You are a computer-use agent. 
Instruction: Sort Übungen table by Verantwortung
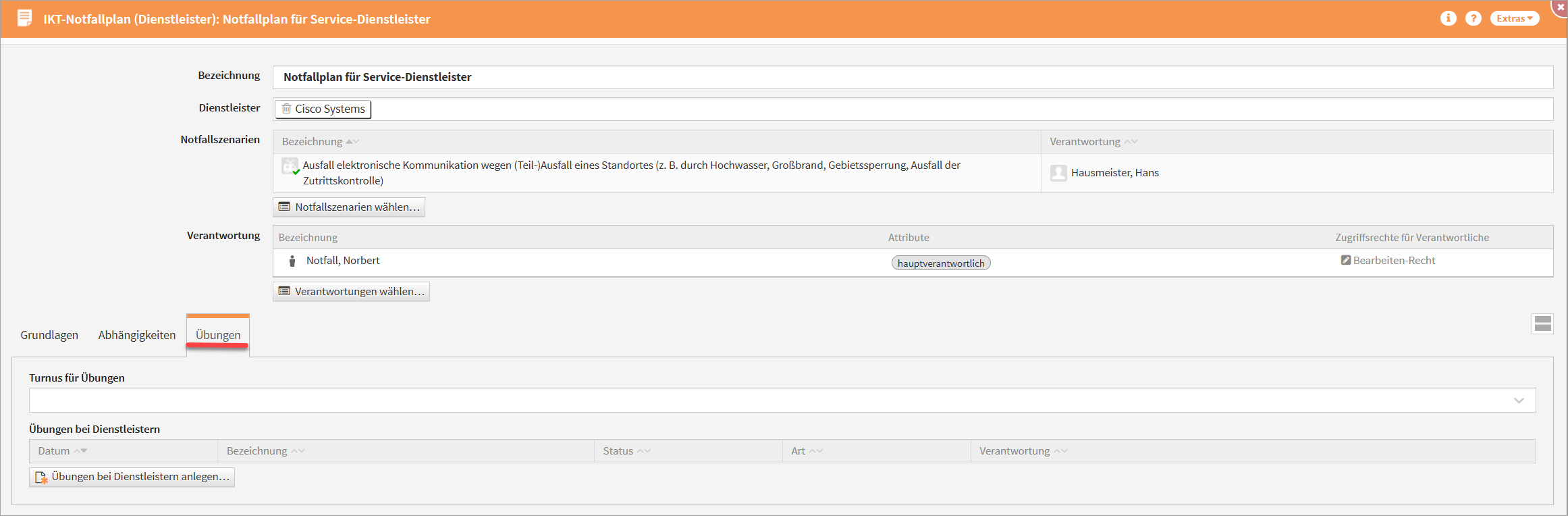(1023, 451)
